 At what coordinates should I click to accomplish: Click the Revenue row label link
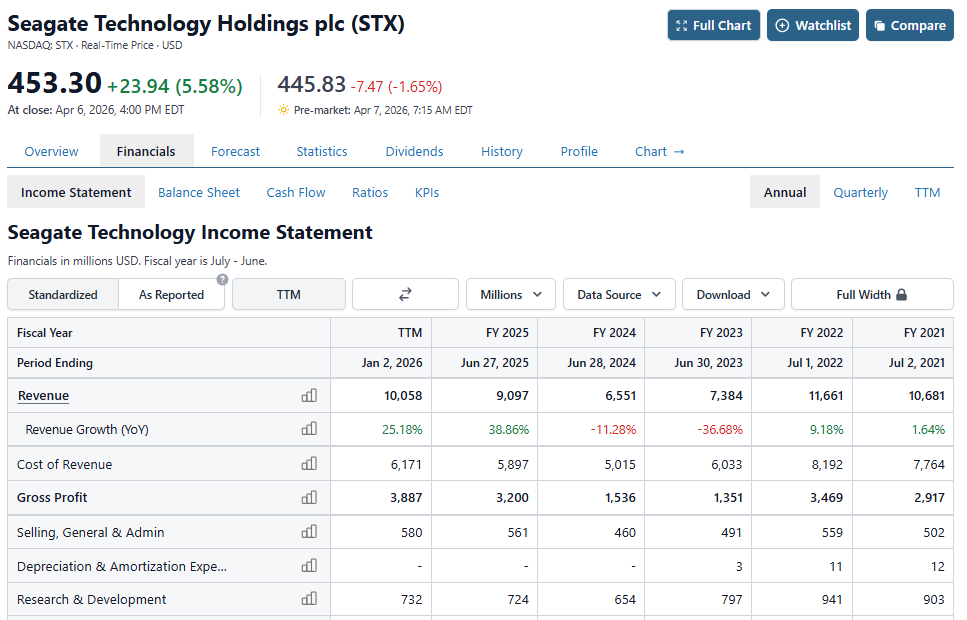pyautogui.click(x=43, y=395)
